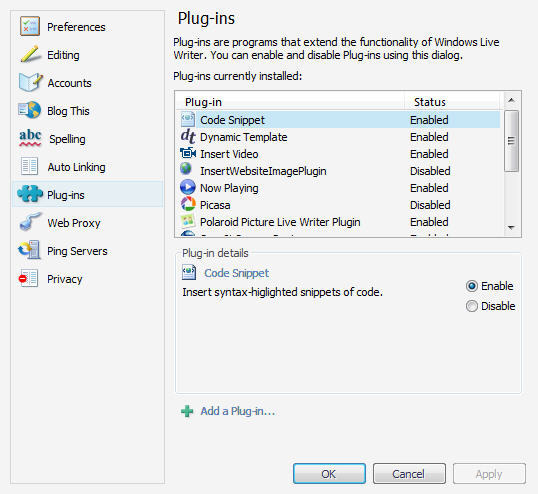This screenshot has width=538, height=494.
Task: Select the Insert Video plug-in row
Action: (x=340, y=154)
